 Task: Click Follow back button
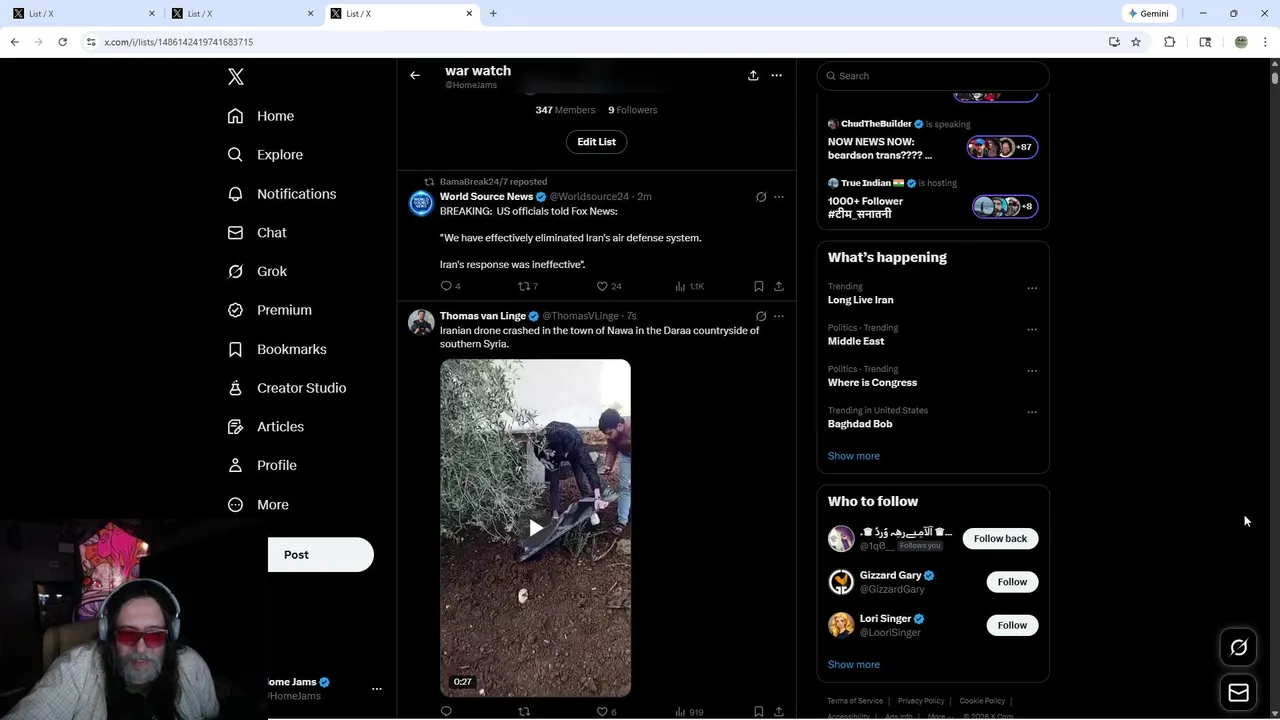[1000, 539]
